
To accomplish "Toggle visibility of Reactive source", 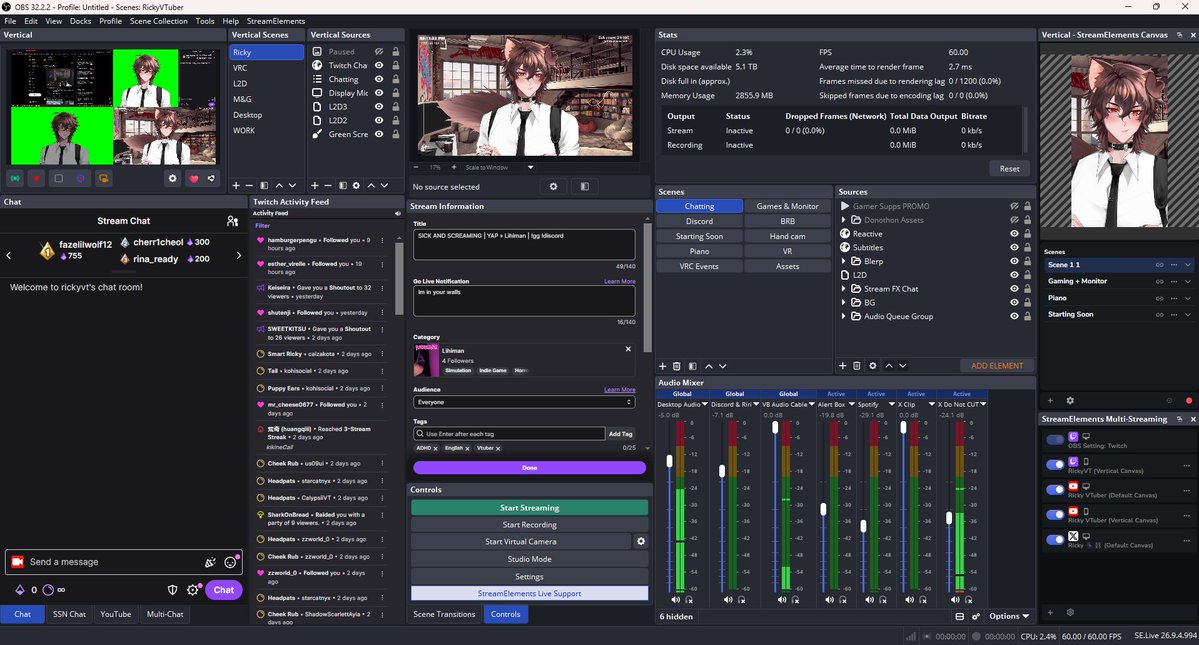I will 1014,234.
